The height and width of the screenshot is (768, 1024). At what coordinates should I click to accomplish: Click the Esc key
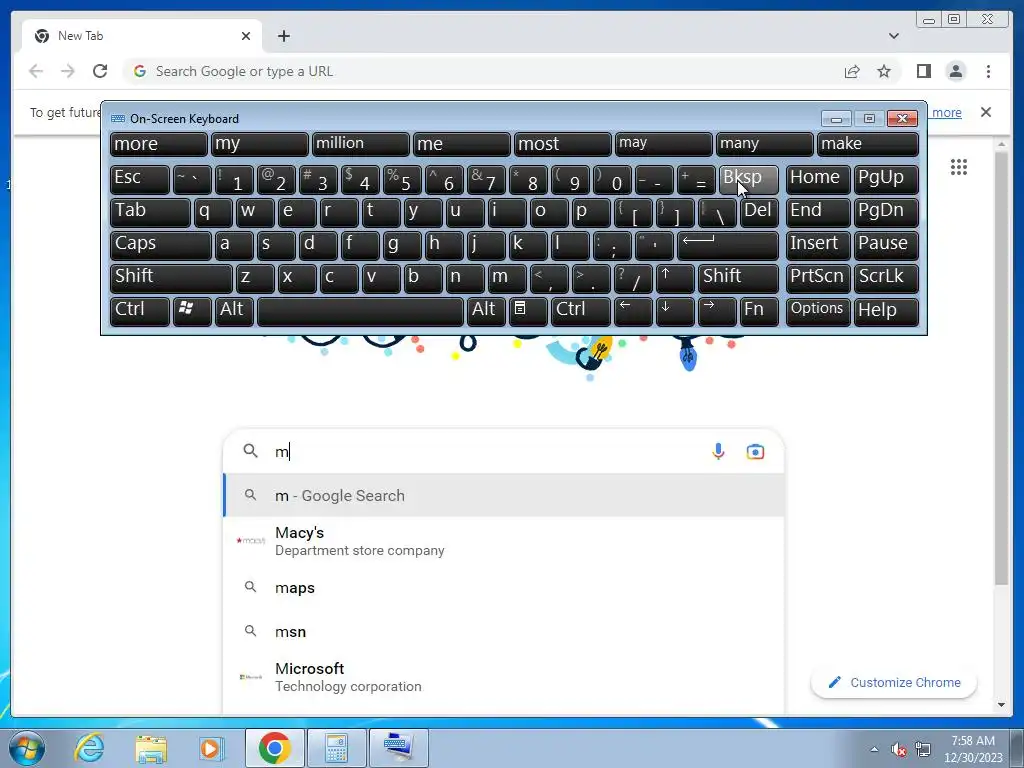click(x=140, y=179)
